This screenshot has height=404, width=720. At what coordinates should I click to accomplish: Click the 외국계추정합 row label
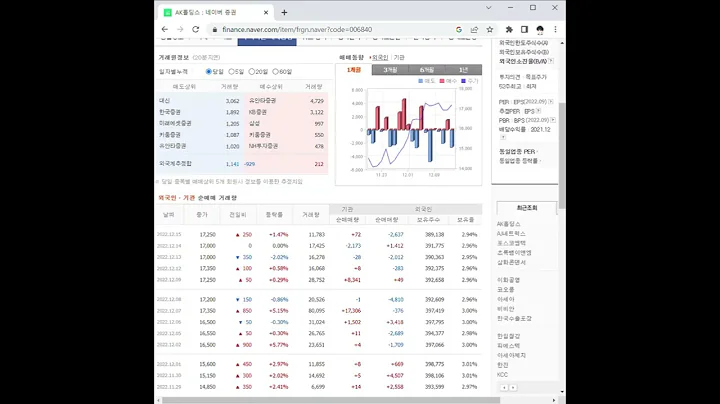[x=175, y=163]
